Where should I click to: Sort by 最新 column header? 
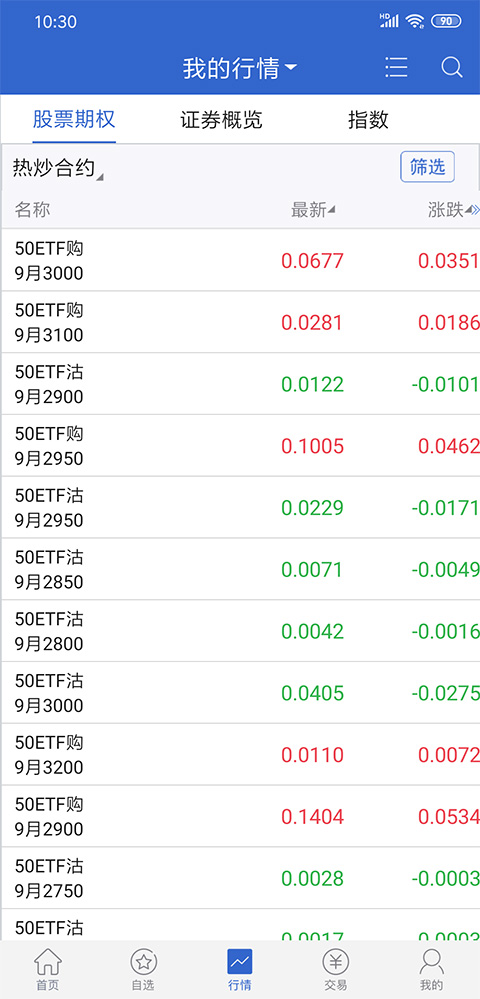313,210
